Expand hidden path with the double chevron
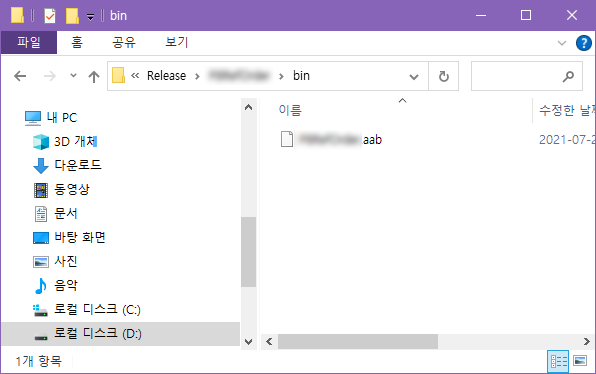The width and height of the screenshot is (596, 374). (x=135, y=76)
